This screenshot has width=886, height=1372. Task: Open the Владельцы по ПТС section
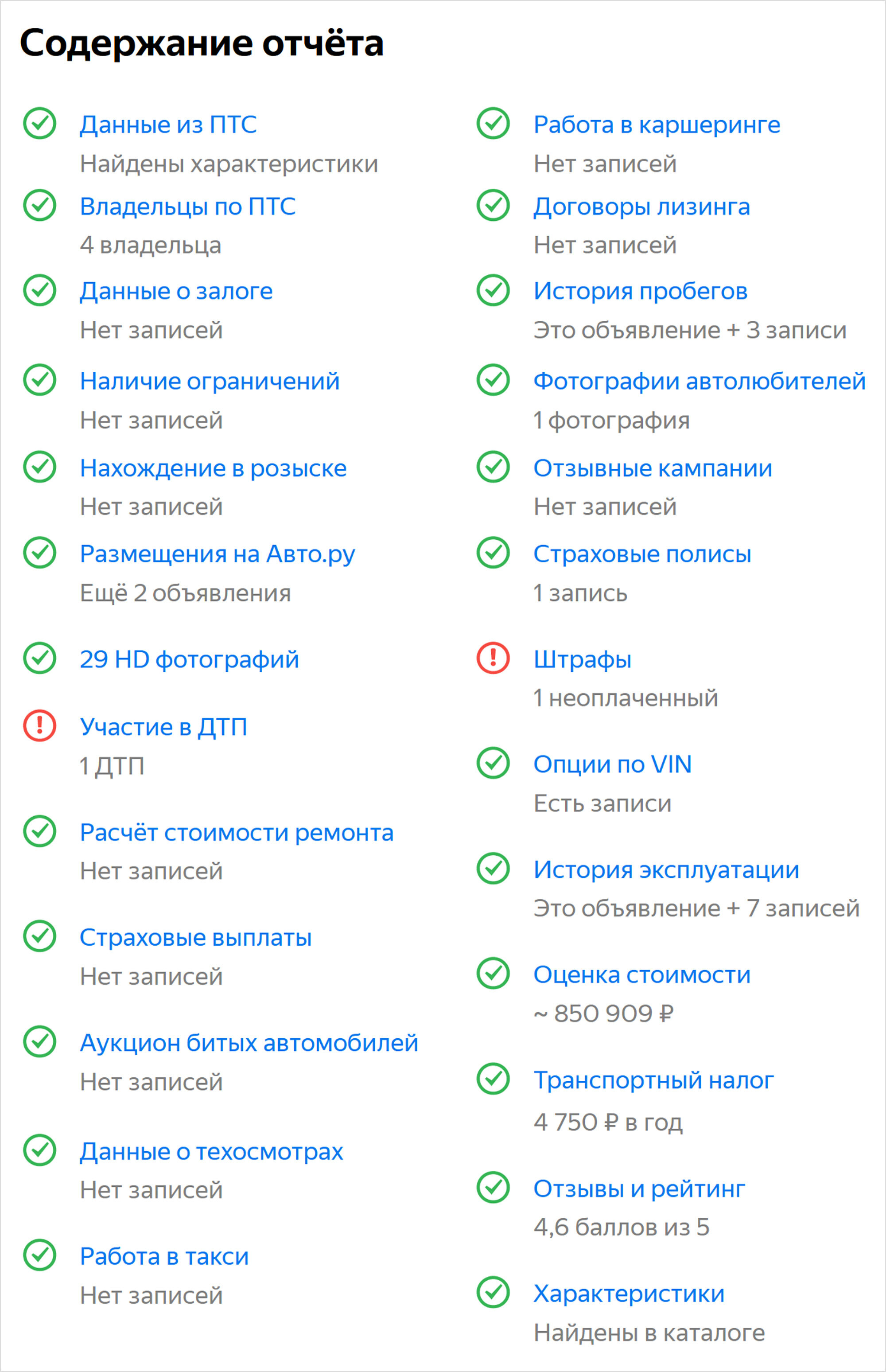(187, 207)
